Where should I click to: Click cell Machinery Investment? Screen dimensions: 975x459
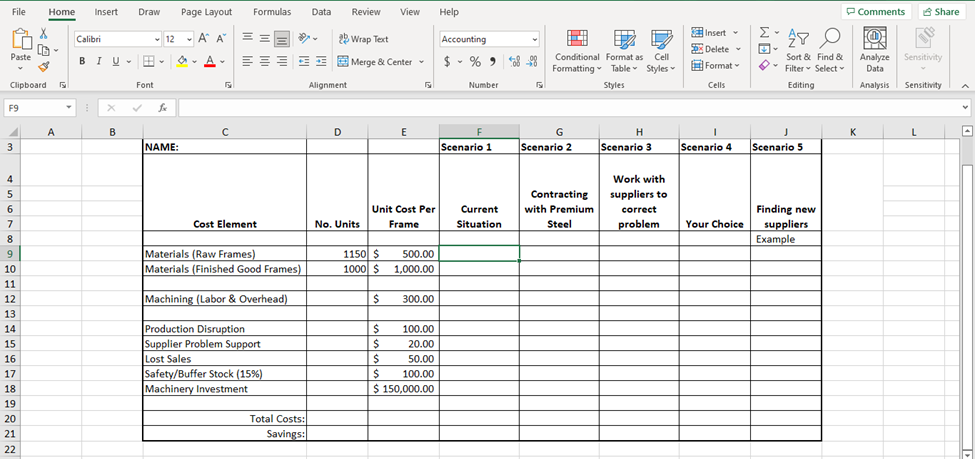(224, 389)
